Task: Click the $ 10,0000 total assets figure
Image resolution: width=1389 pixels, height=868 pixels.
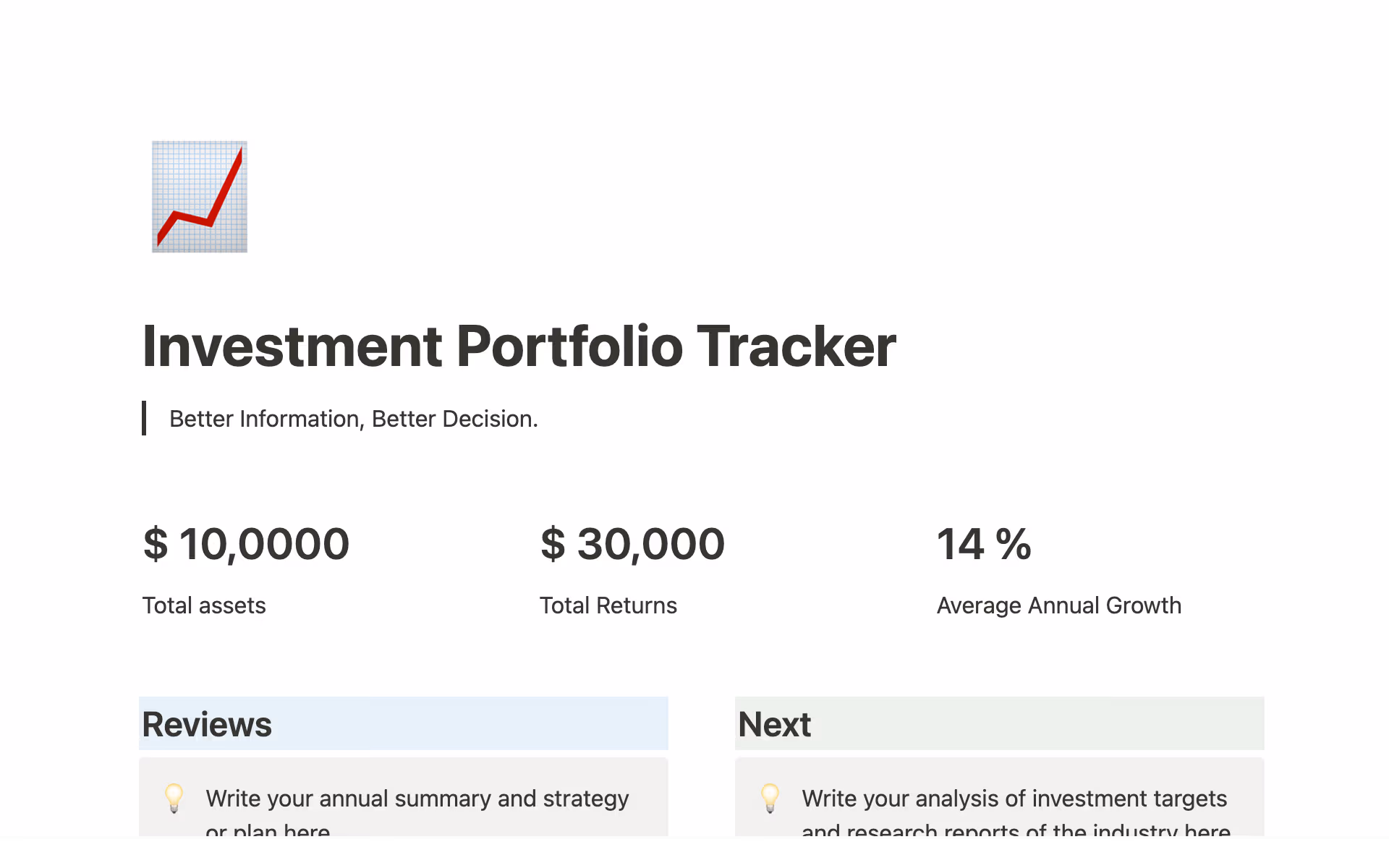Action: [x=246, y=544]
